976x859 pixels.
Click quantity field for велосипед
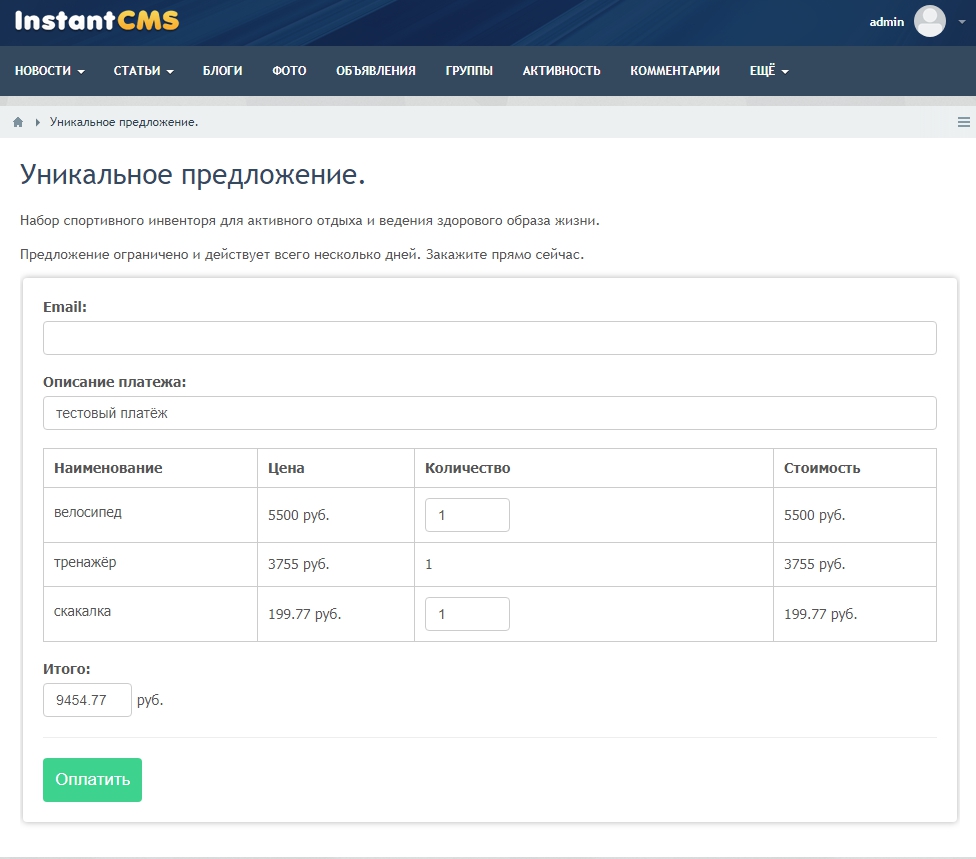pyautogui.click(x=467, y=515)
